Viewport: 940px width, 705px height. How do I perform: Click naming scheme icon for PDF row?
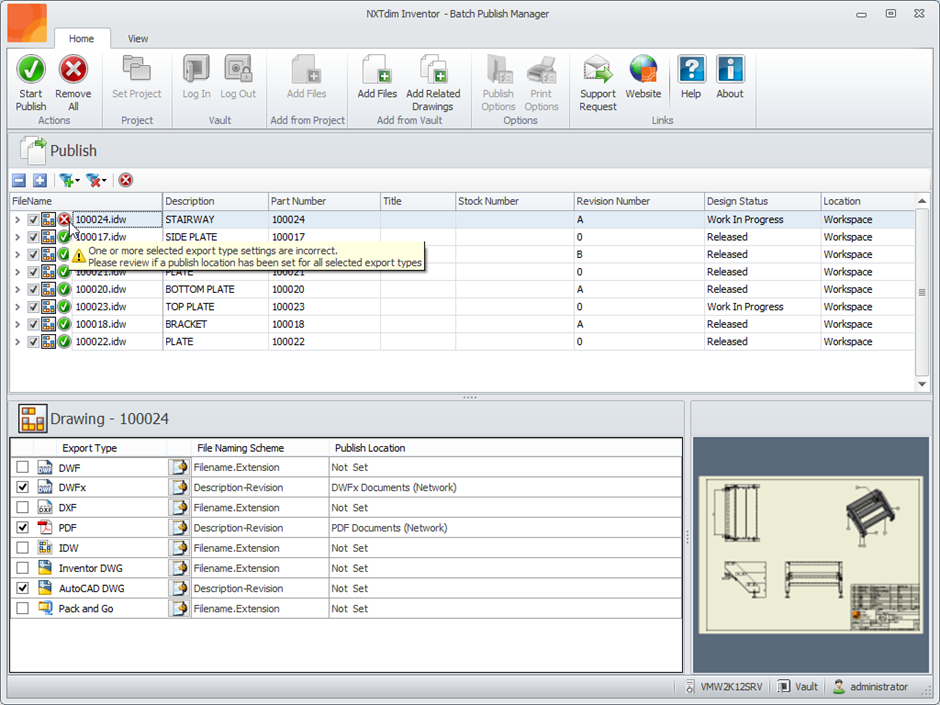179,528
